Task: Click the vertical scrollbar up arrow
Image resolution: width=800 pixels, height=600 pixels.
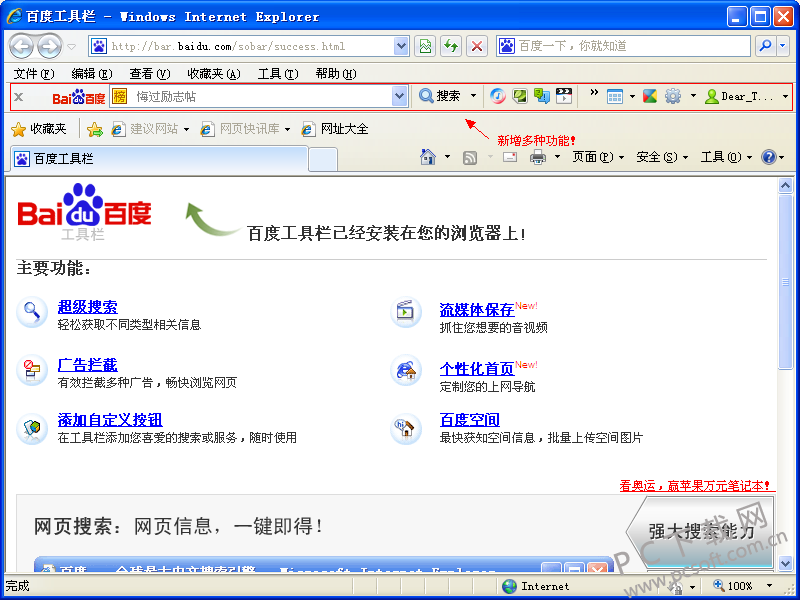Action: [x=786, y=186]
